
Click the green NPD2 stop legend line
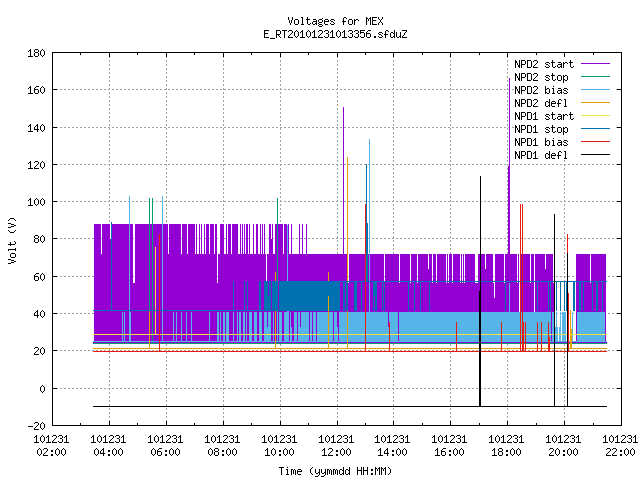coord(595,77)
